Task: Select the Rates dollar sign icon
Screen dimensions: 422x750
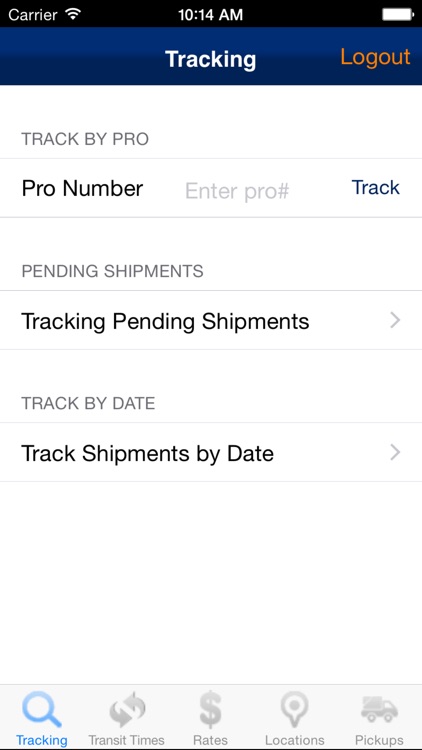Action: 211,710
